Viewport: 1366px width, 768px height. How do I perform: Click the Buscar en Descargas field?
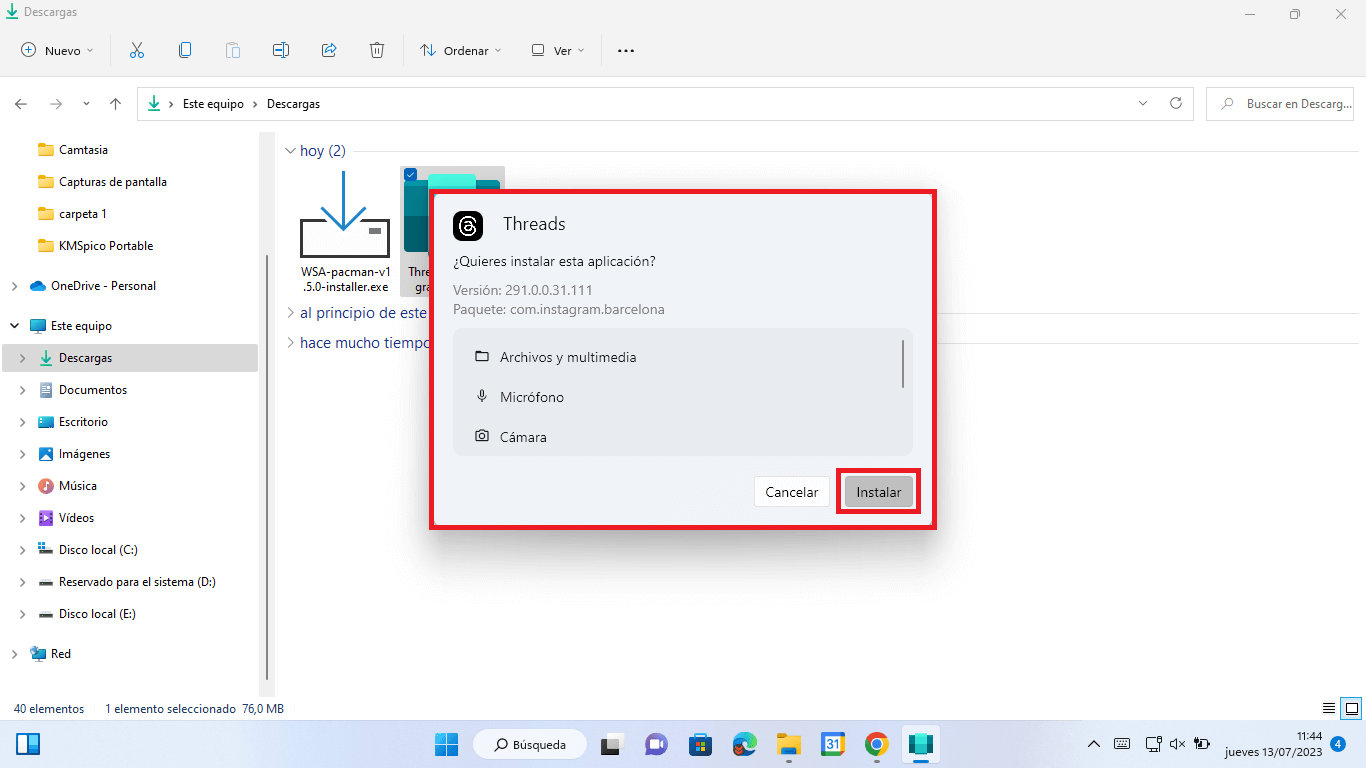click(x=1280, y=104)
